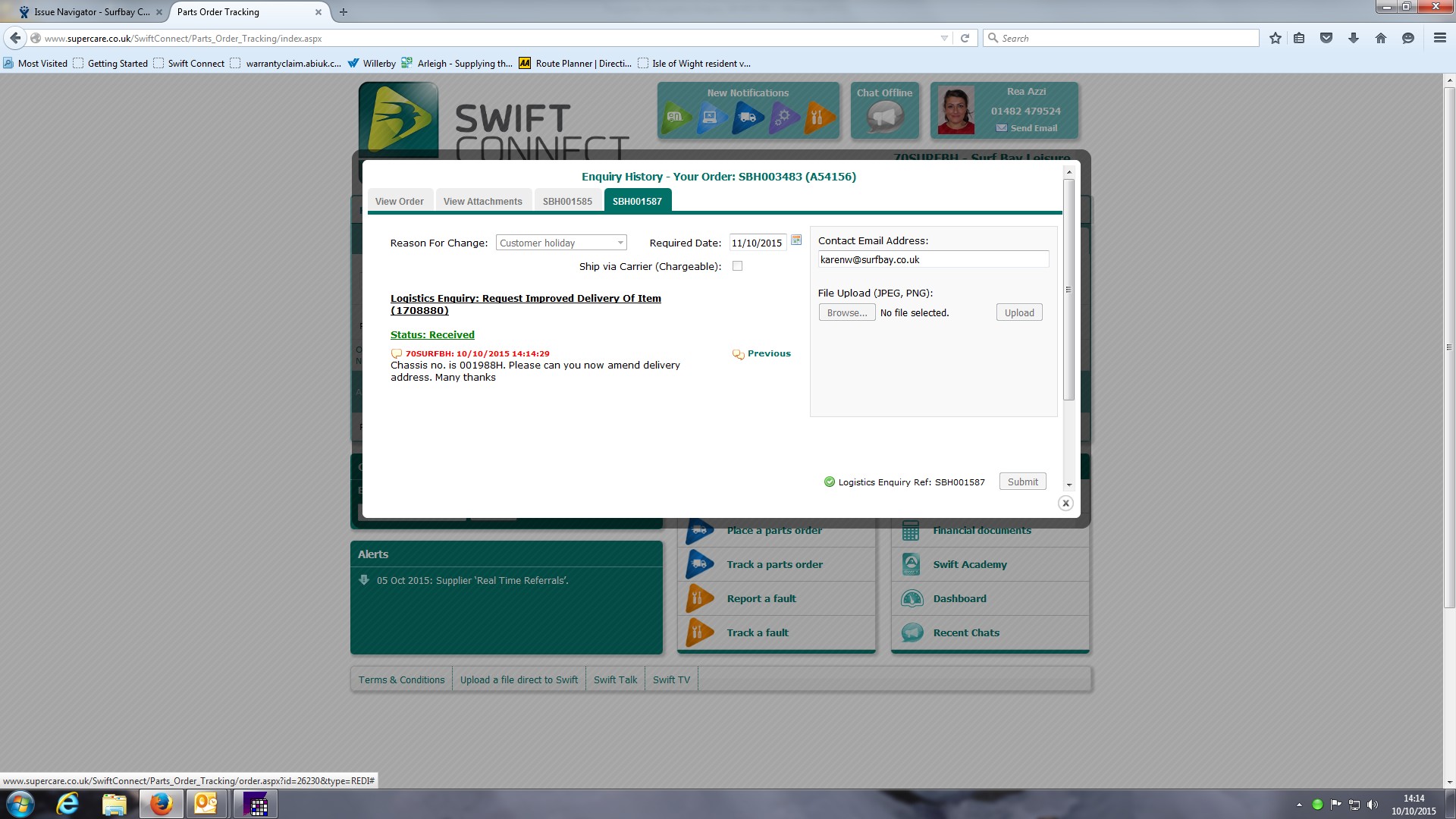Click the Swift Academy icon
The width and height of the screenshot is (1456, 819).
point(912,564)
